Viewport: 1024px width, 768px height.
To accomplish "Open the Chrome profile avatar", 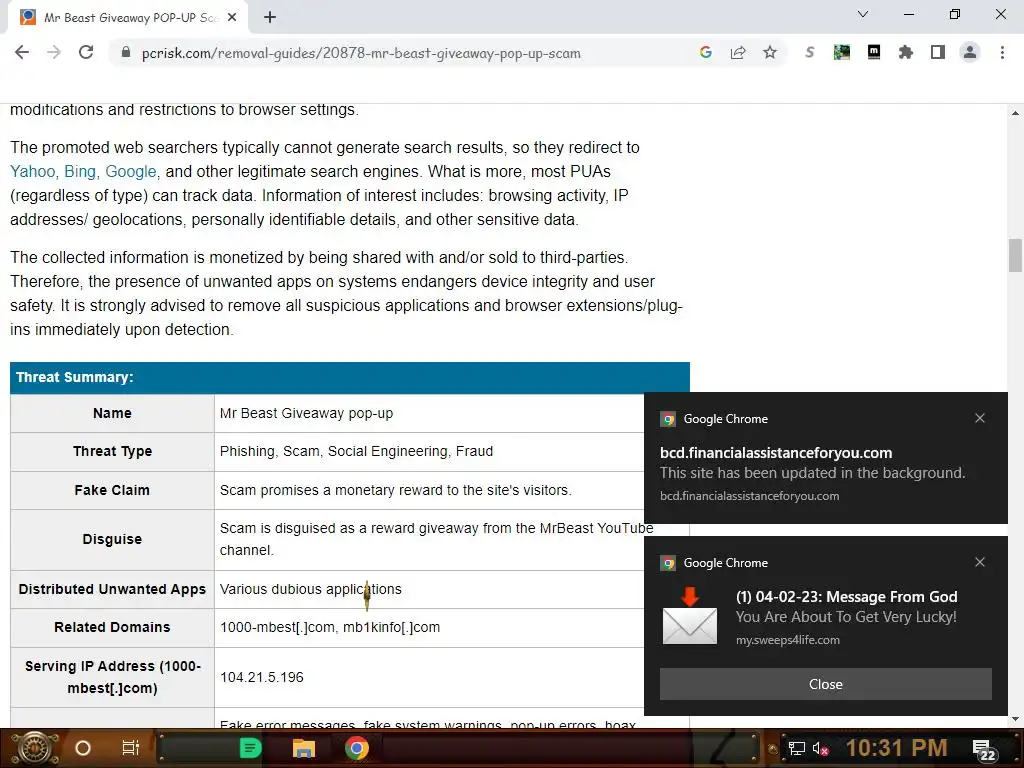I will [x=970, y=52].
